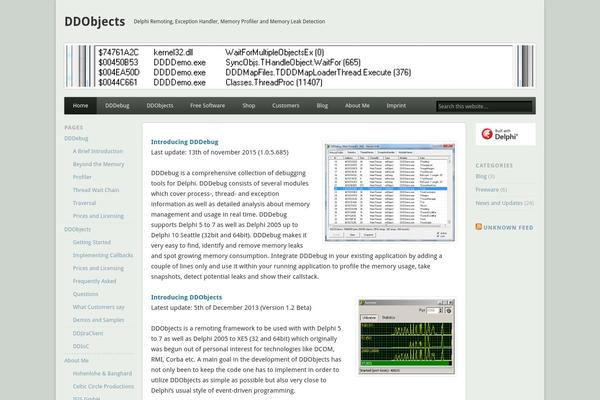The height and width of the screenshot is (400, 600).
Task: Click 'WaitForMultipleObjectsEx (0)' in banner
Action: coord(274,52)
